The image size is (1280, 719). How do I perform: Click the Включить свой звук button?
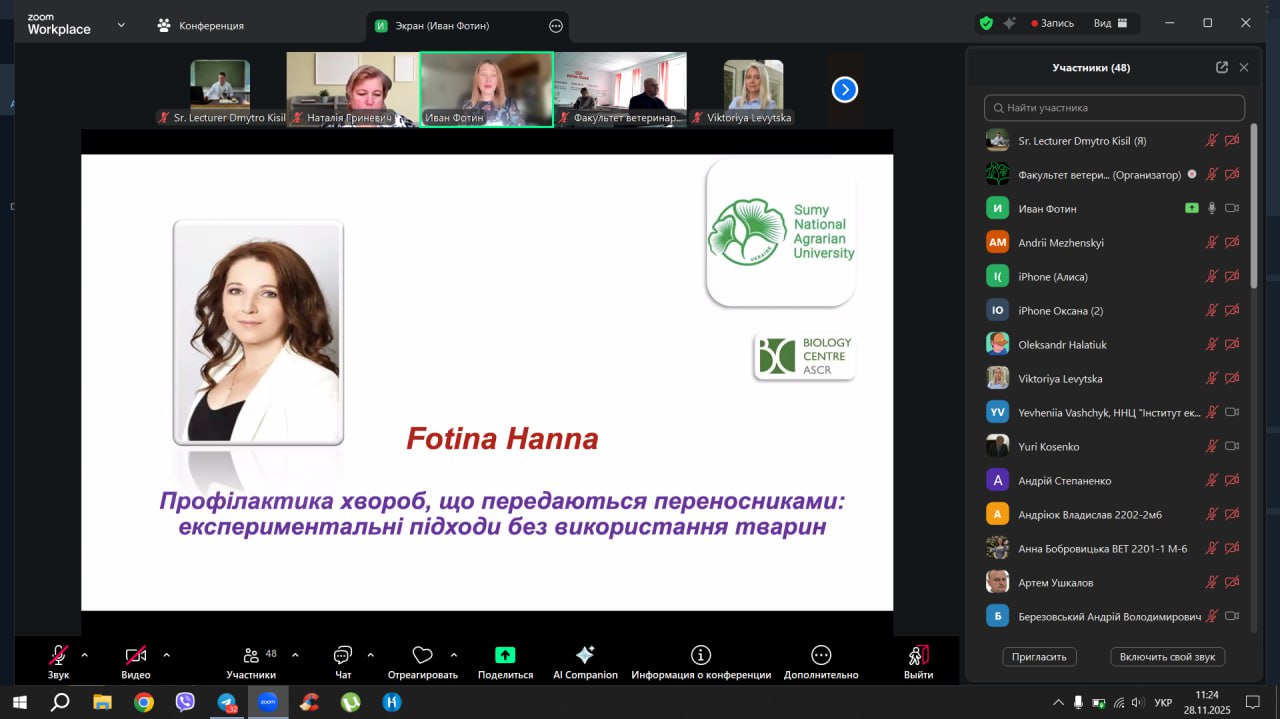pos(1167,657)
